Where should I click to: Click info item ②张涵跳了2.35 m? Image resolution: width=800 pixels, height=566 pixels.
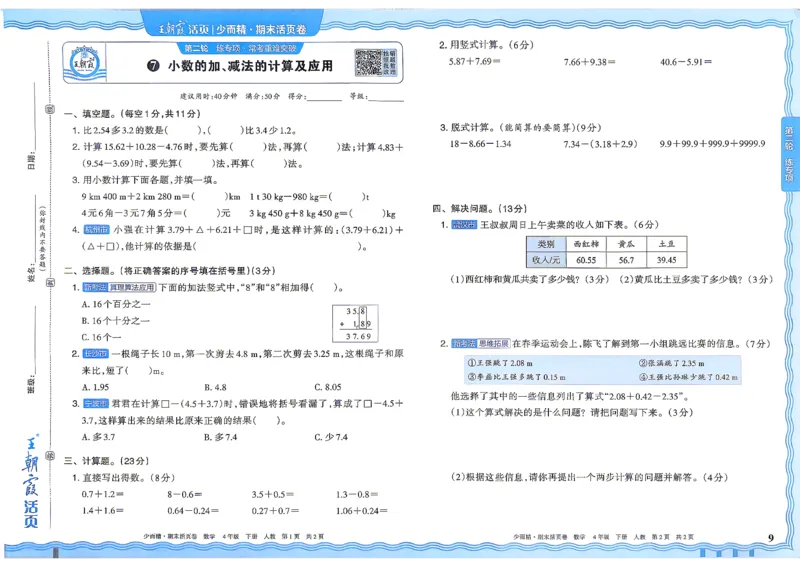click(x=672, y=363)
